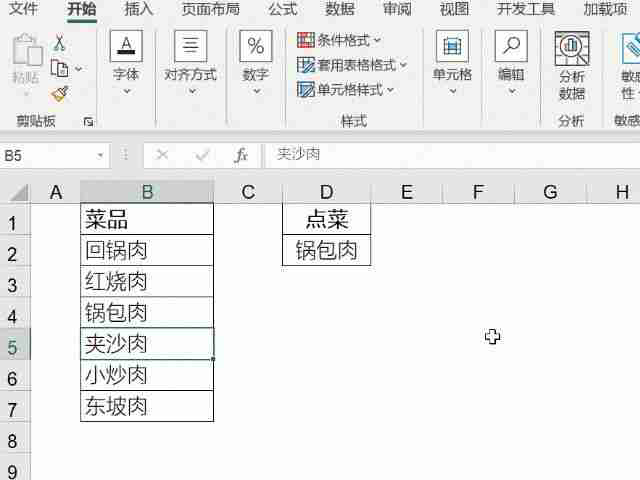Expand the Cell Styles dropdown arrow
Image resolution: width=640 pixels, height=480 pixels.
click(x=391, y=89)
